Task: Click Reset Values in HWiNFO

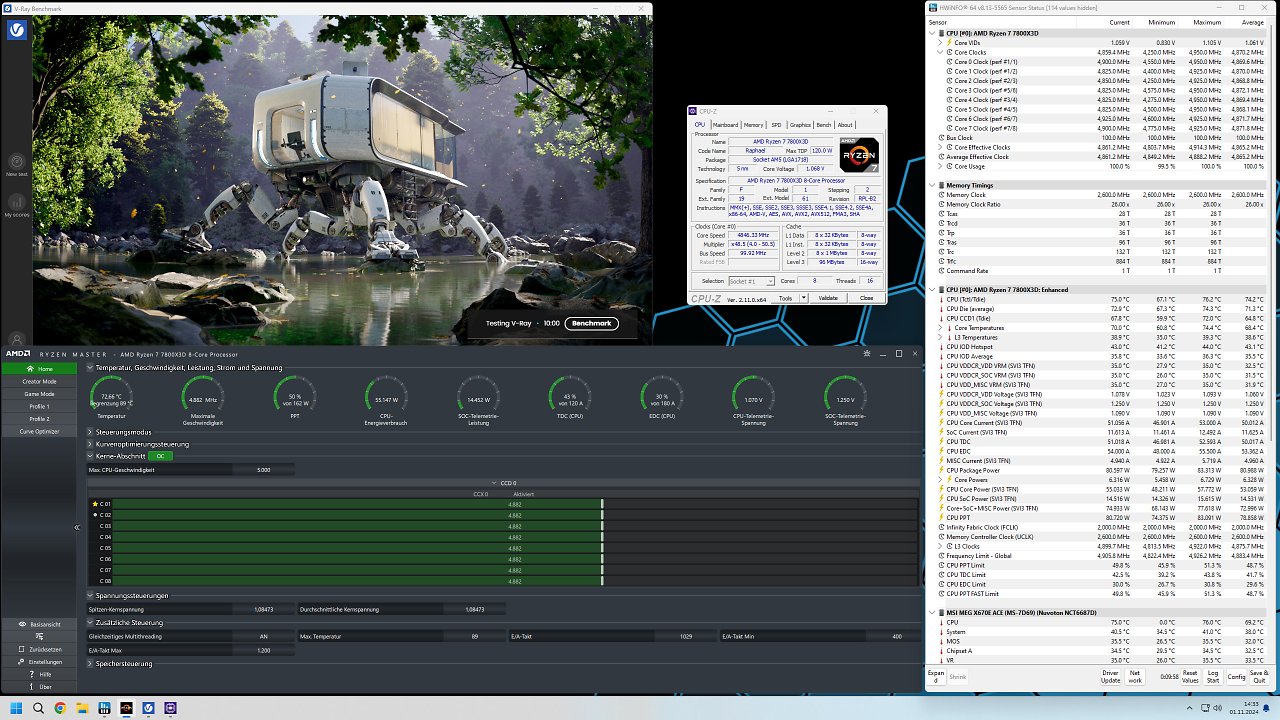Action: point(1190,677)
